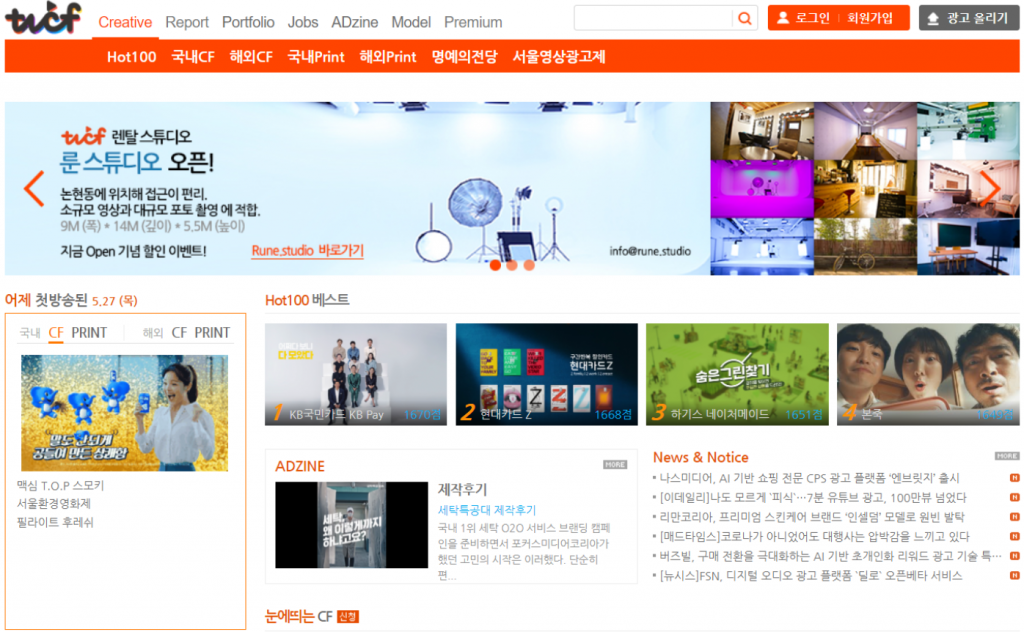Open the Maxim T.O.P ad thumbnail
The width and height of the screenshot is (1024, 632).
click(x=125, y=413)
